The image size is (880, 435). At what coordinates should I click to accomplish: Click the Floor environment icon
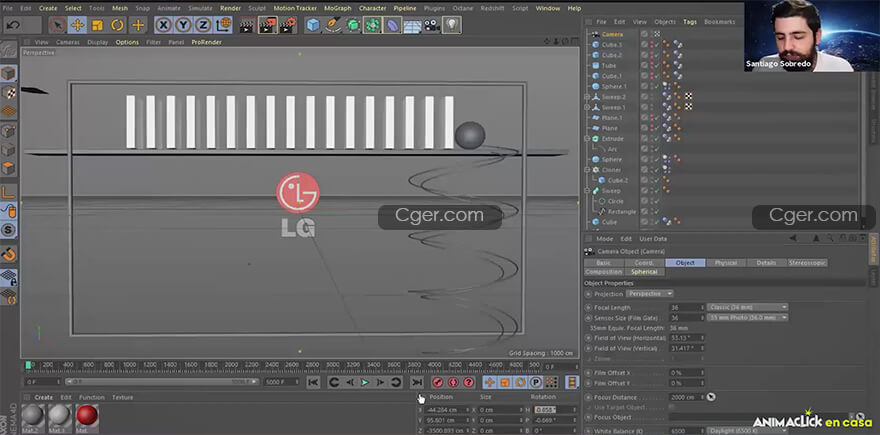click(412, 25)
